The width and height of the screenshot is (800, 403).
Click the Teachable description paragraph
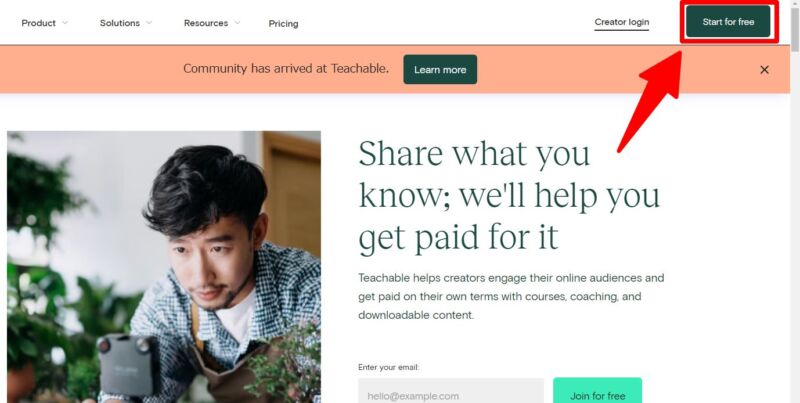click(x=511, y=296)
